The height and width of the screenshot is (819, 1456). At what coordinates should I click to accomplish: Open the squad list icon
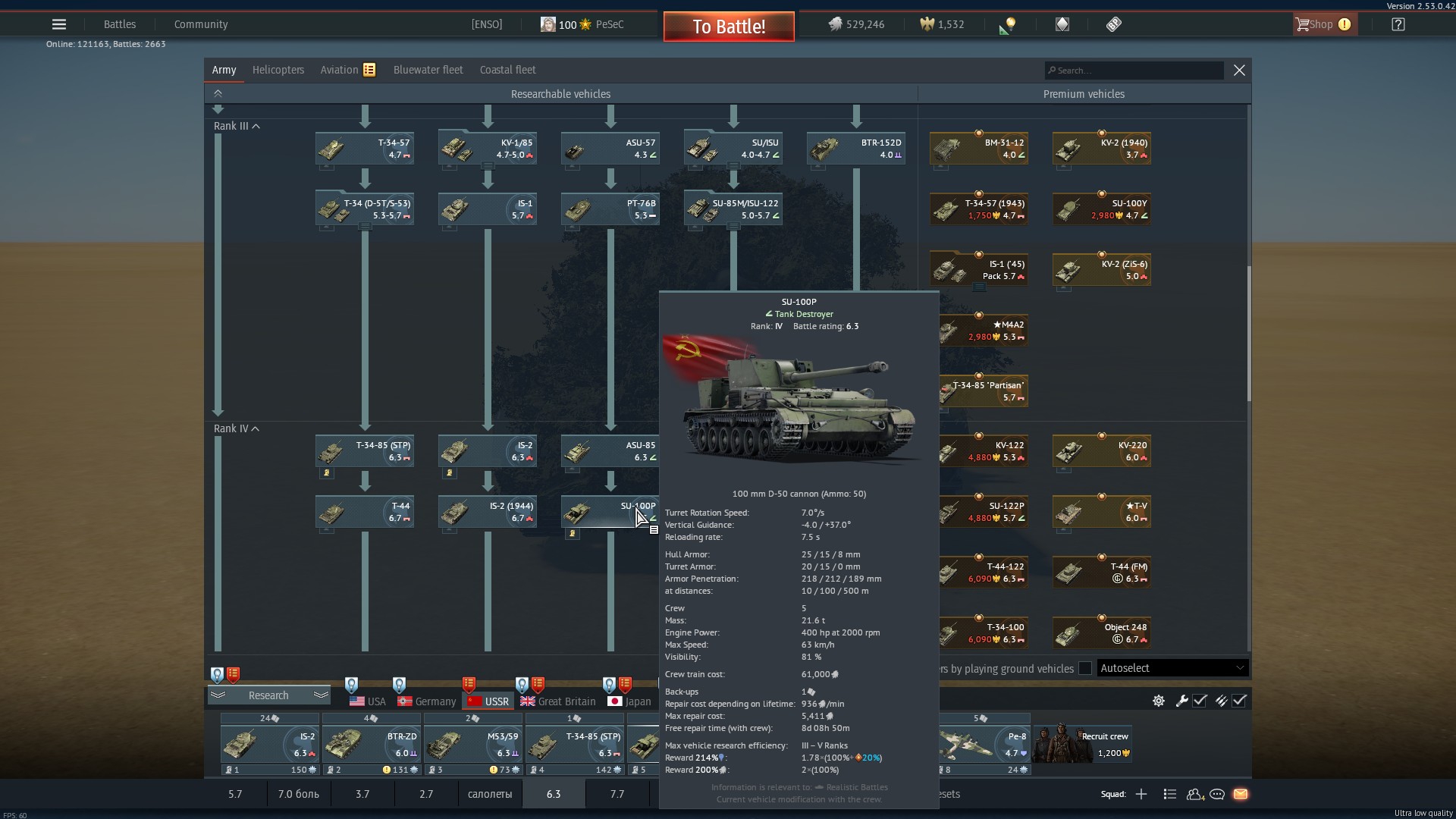pyautogui.click(x=1169, y=794)
